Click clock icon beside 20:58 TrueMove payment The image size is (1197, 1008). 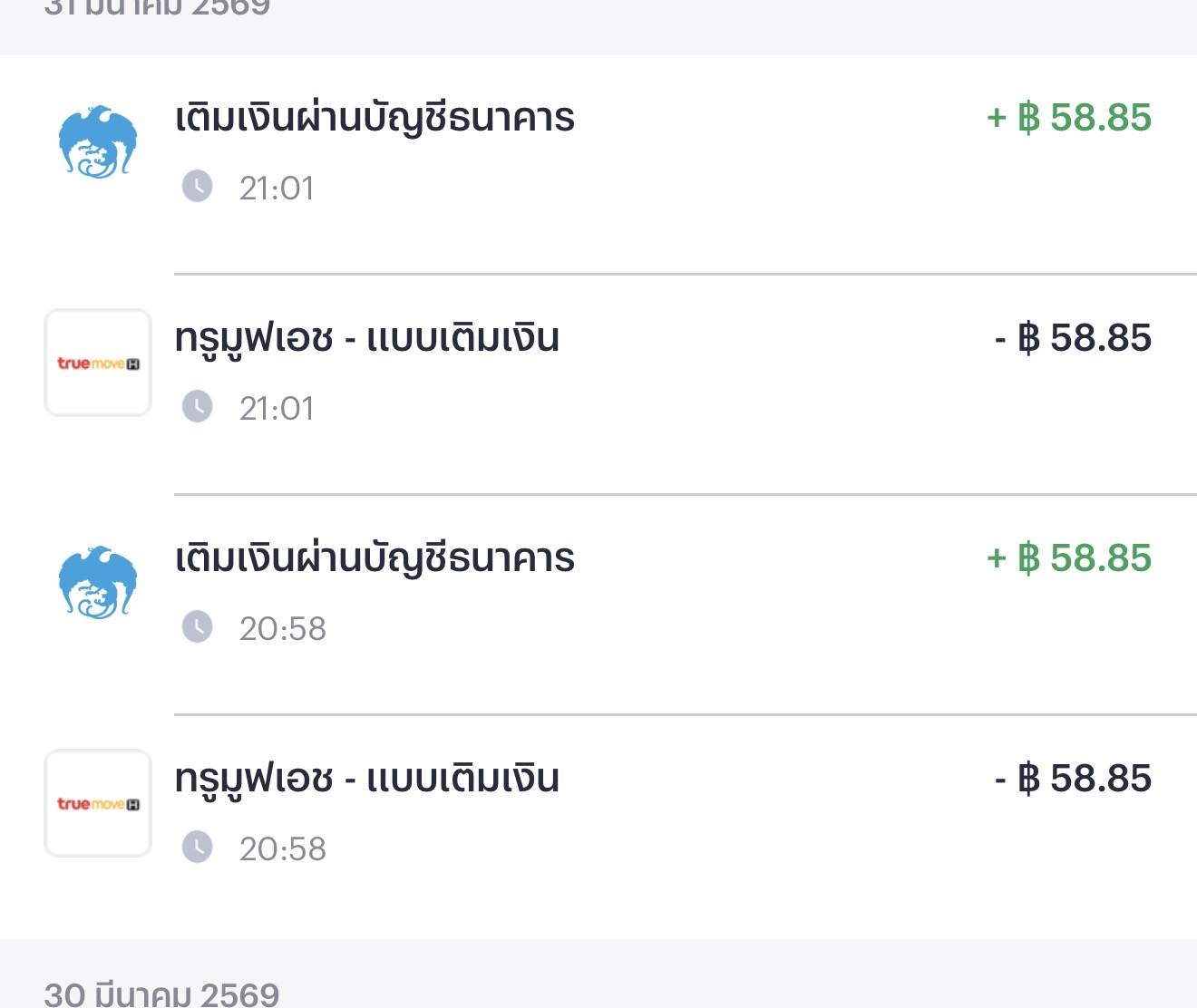(197, 848)
